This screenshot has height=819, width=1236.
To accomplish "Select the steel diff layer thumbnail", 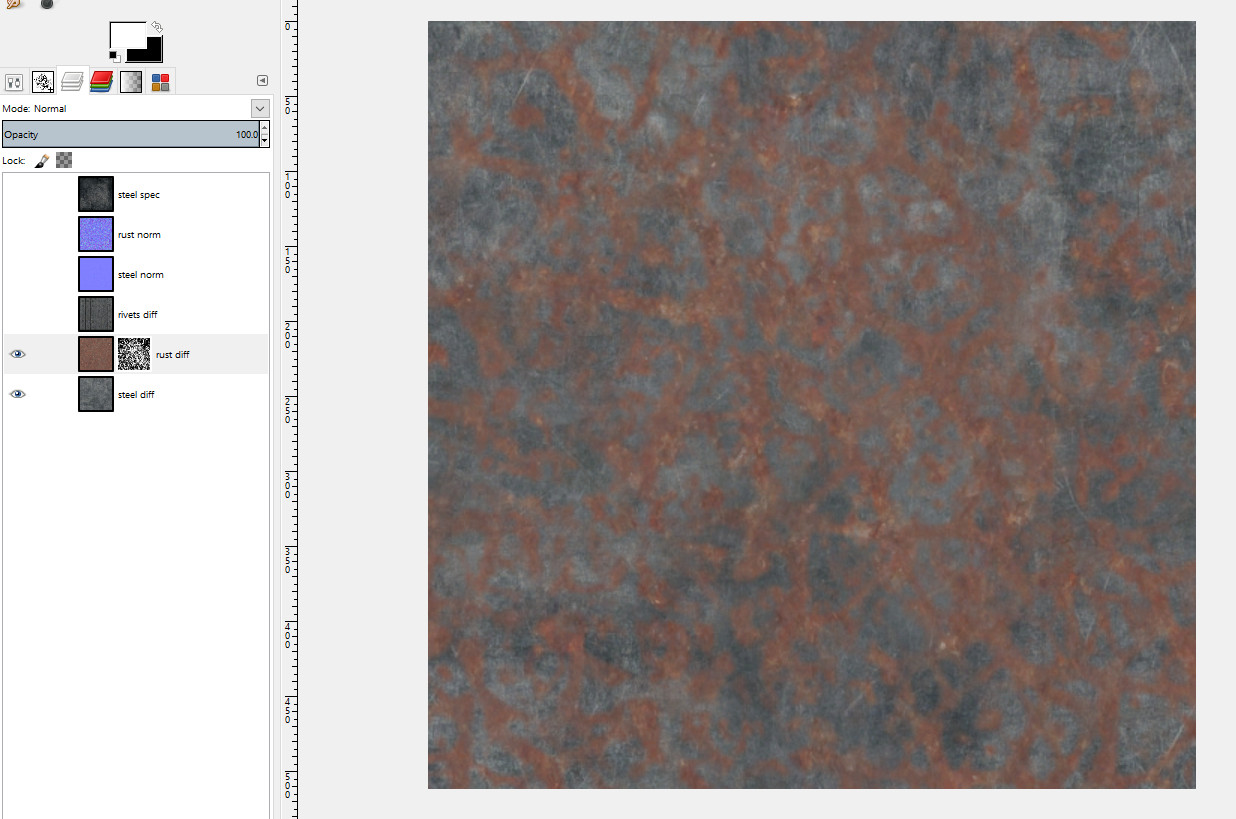I will pyautogui.click(x=96, y=394).
